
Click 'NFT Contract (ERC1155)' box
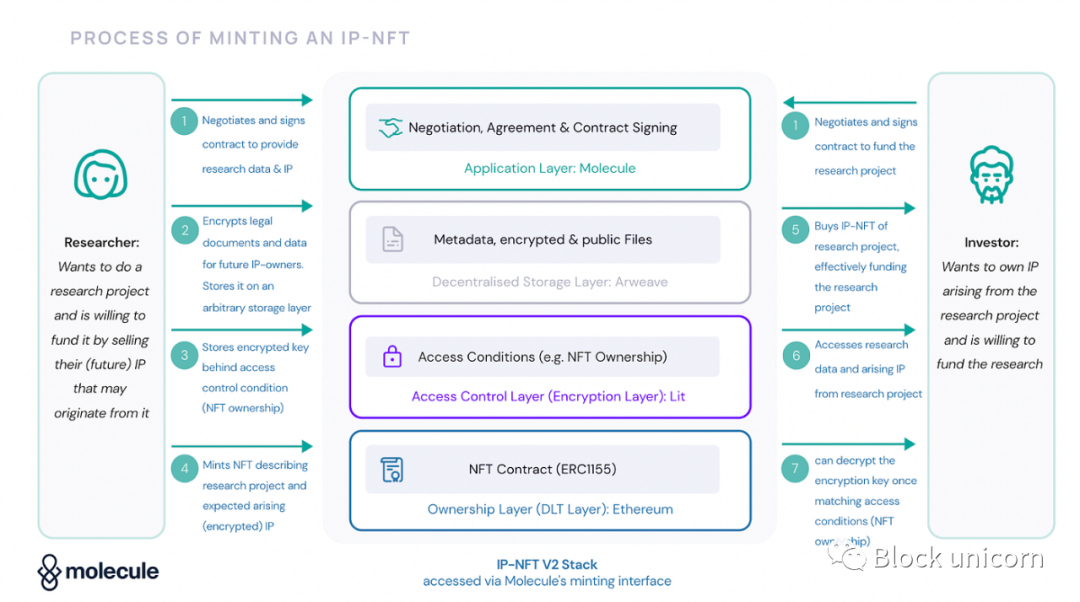click(543, 469)
